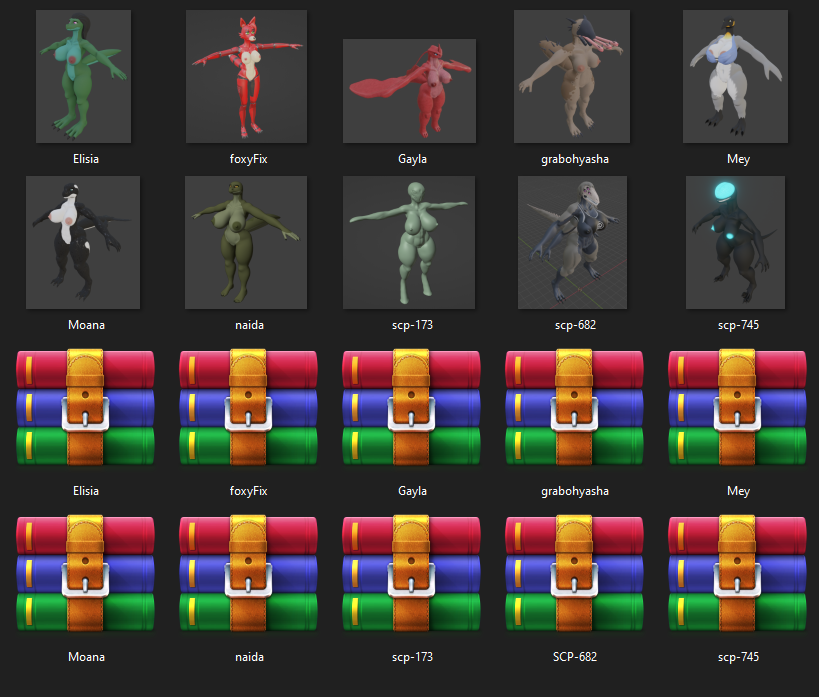
Task: Click the foxyFix label under the thumbnail
Action: click(249, 159)
